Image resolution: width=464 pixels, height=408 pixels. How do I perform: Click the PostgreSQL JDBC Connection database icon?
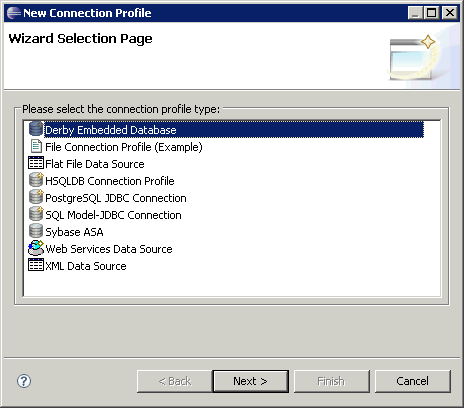[36, 197]
